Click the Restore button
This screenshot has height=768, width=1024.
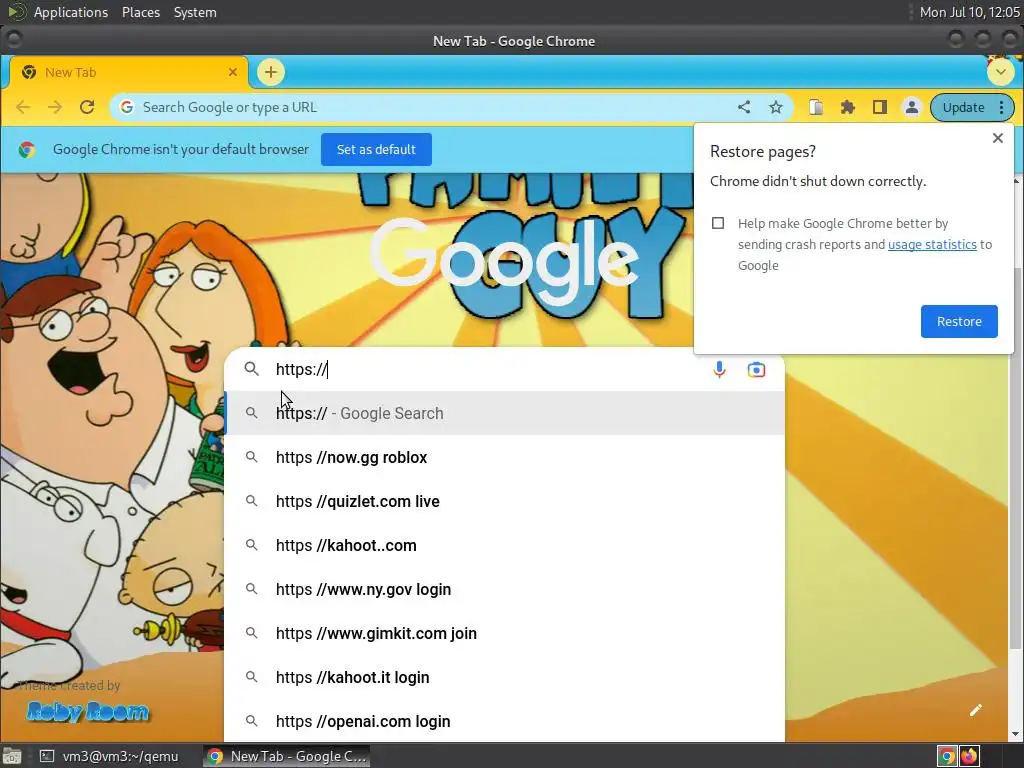[x=959, y=321]
